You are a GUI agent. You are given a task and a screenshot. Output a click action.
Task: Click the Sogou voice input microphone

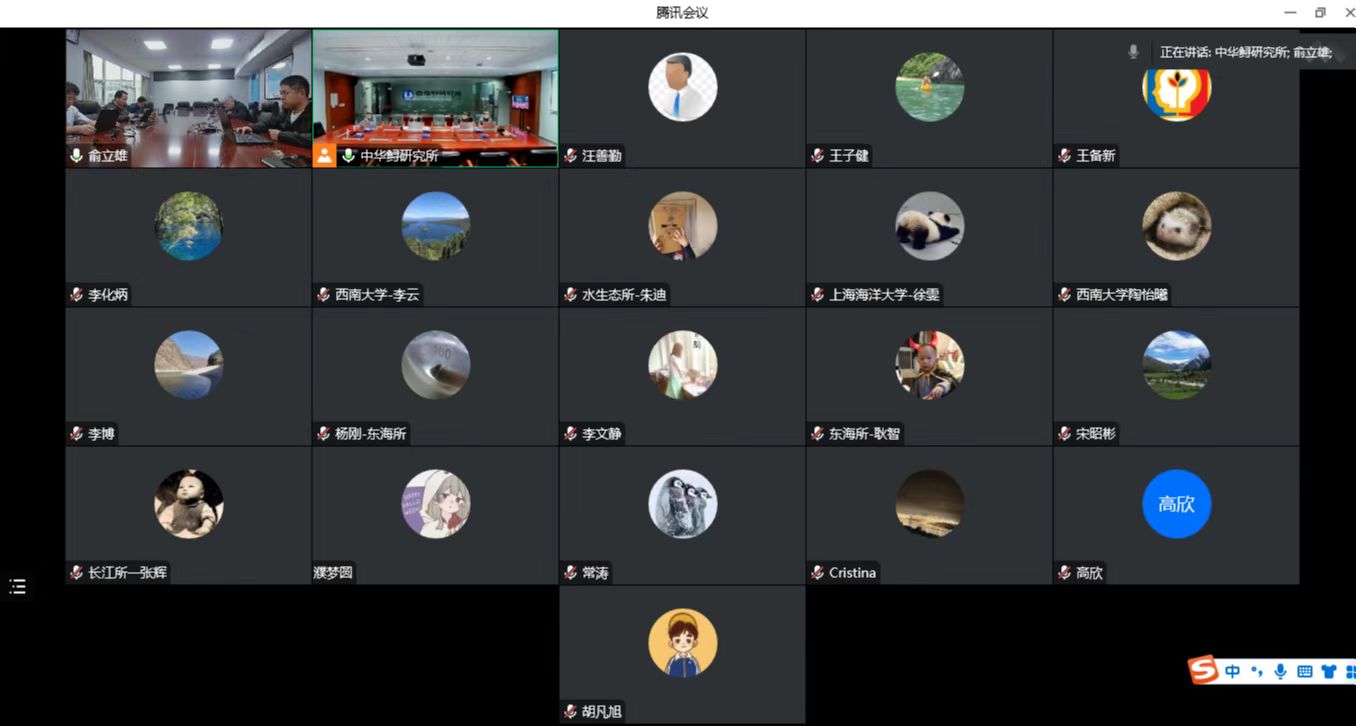(1280, 672)
